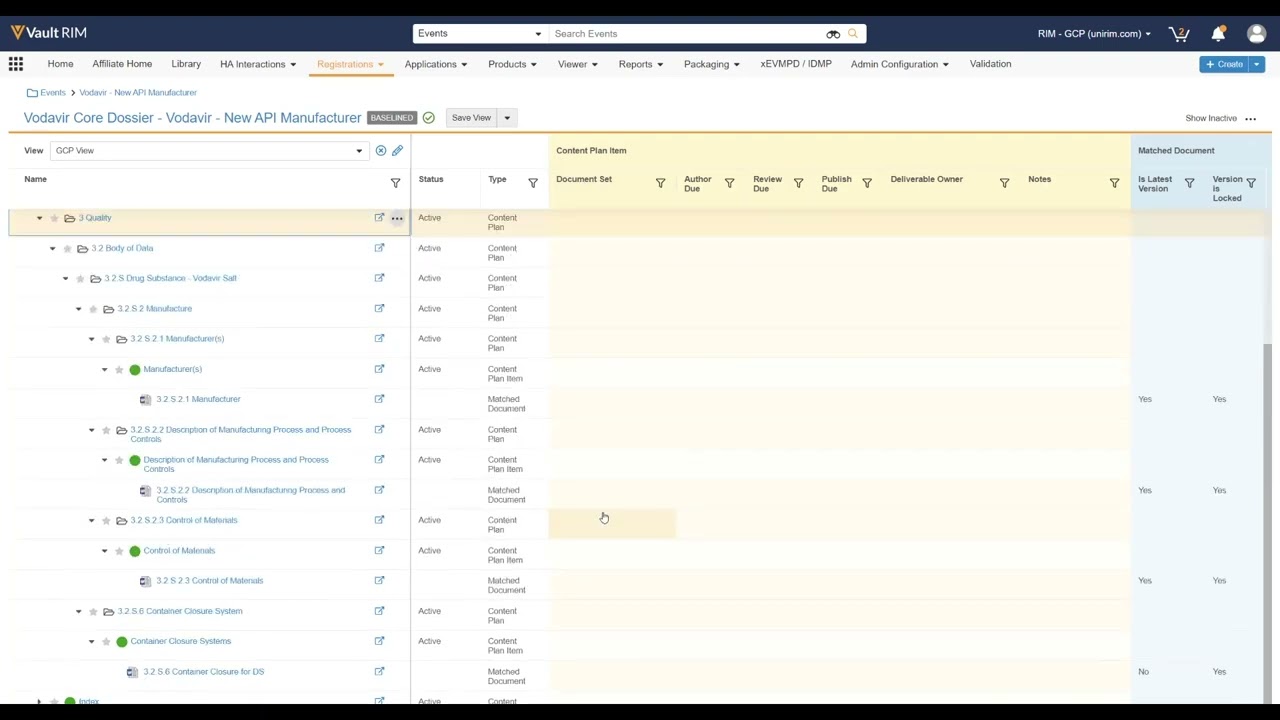
Task: Filter the Is Latest Version column
Action: 1189,183
